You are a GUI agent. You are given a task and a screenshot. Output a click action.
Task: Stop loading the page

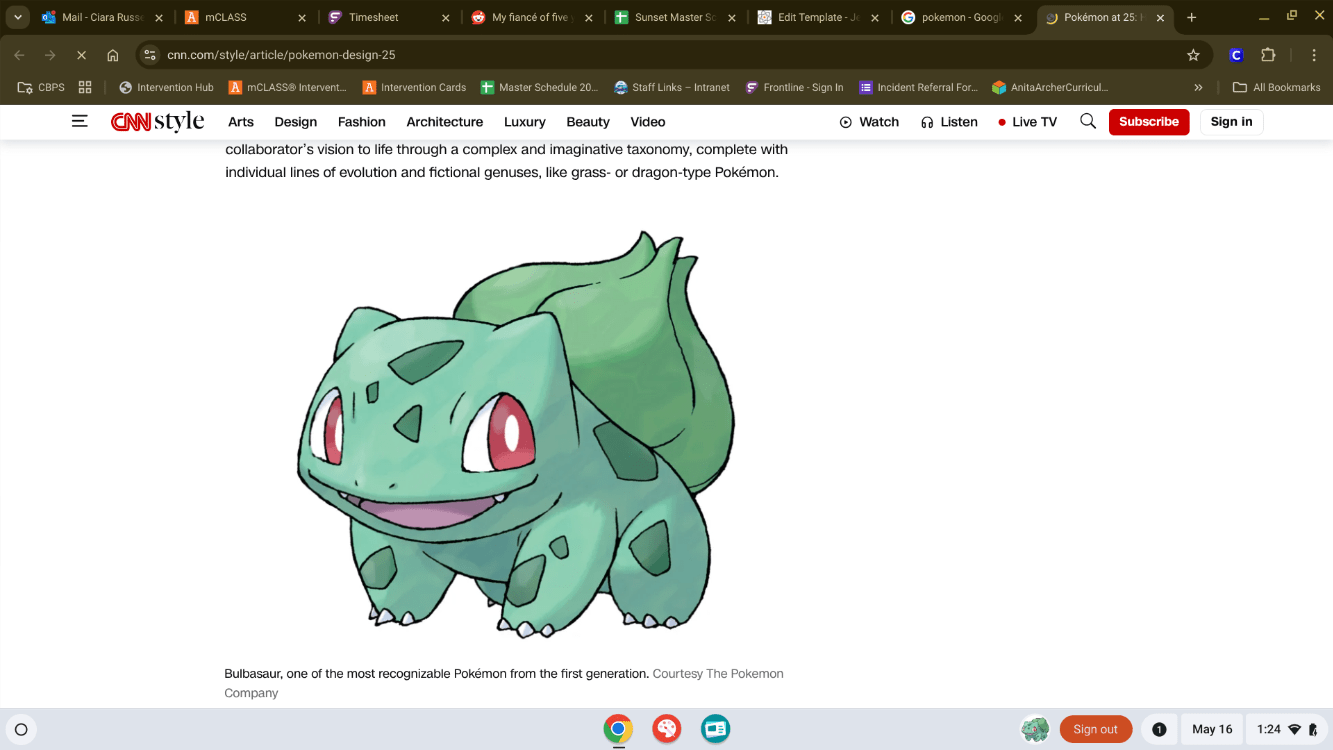click(82, 55)
